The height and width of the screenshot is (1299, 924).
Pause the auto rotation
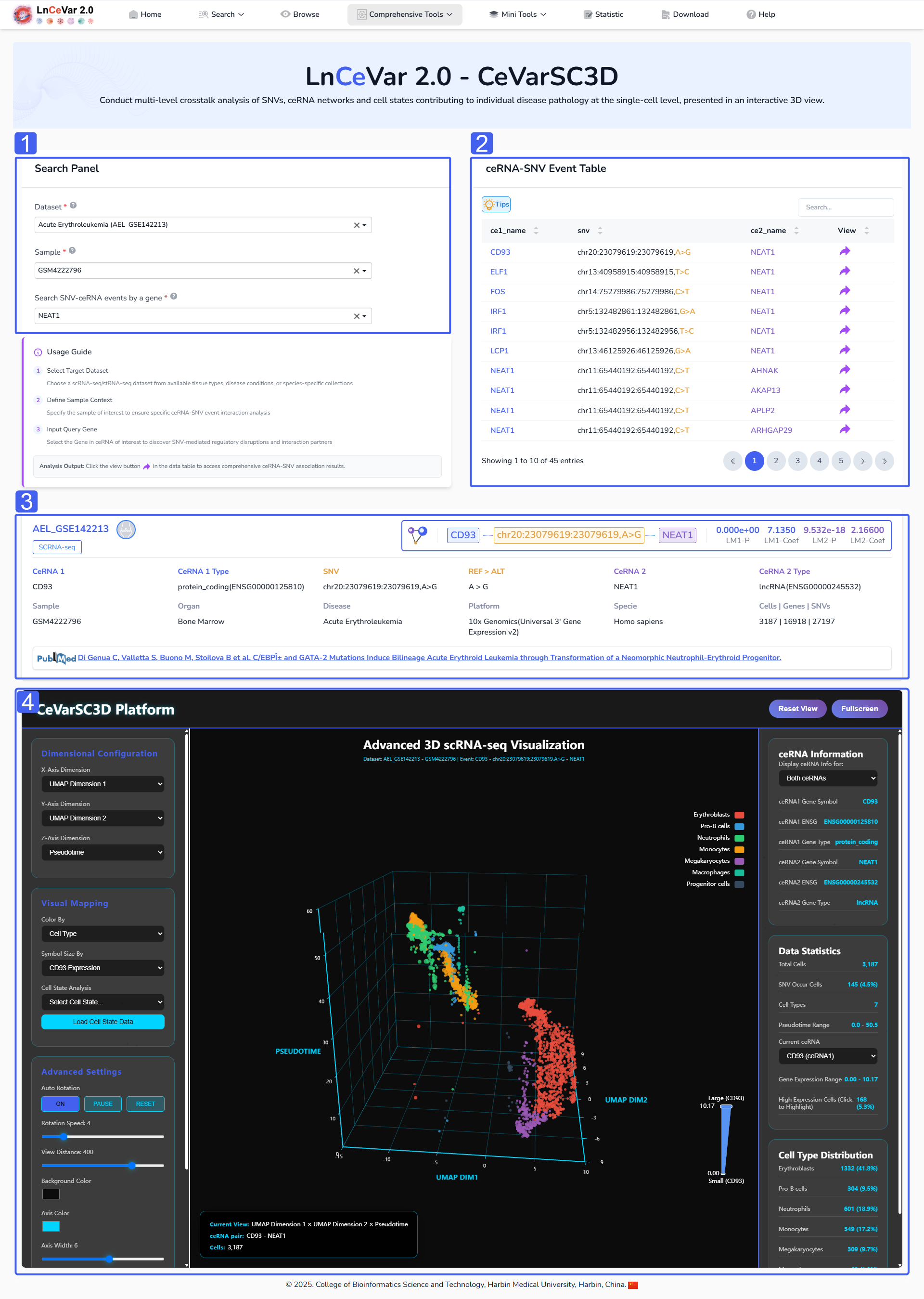pyautogui.click(x=103, y=1104)
